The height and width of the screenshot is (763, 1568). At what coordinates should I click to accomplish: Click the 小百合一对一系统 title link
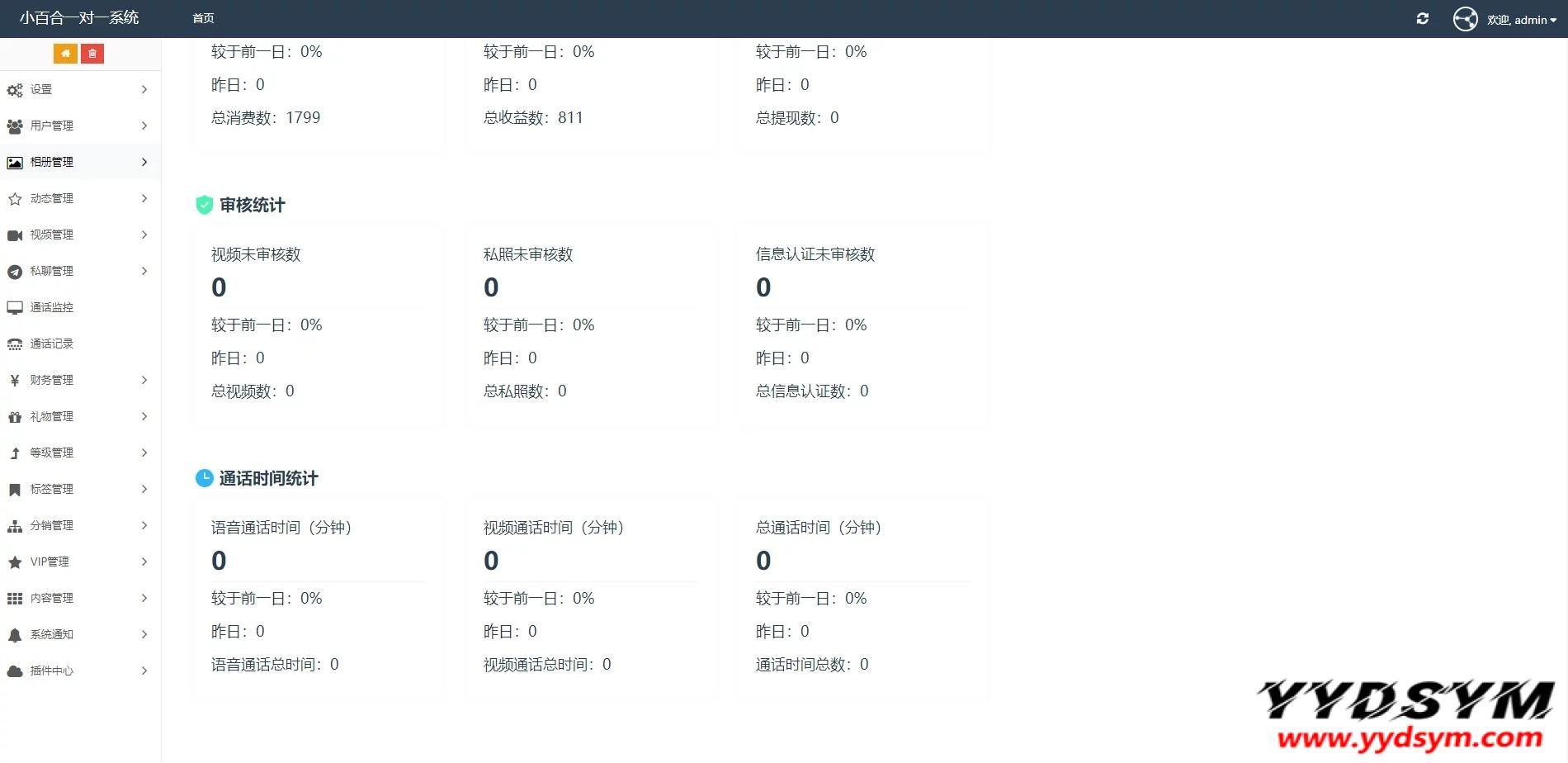[79, 18]
